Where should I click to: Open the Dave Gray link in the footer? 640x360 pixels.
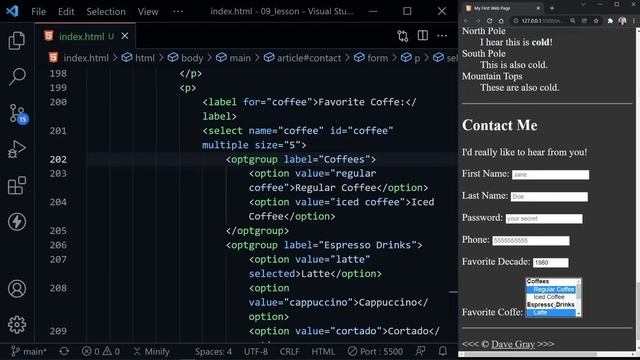click(513, 344)
